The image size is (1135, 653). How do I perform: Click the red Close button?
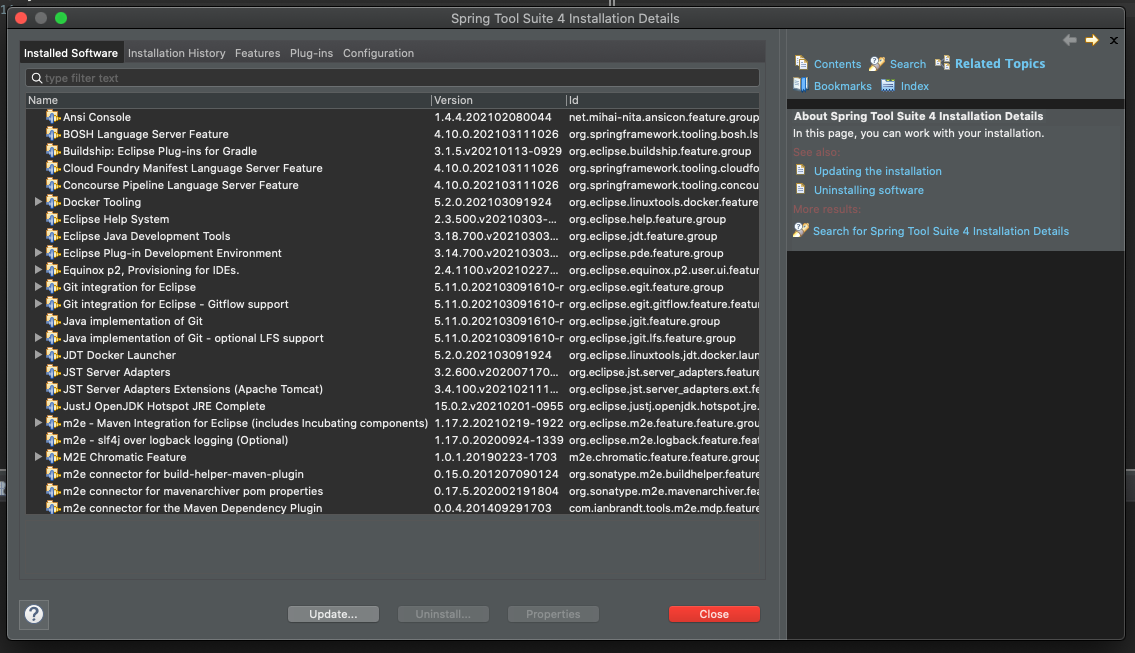(714, 614)
